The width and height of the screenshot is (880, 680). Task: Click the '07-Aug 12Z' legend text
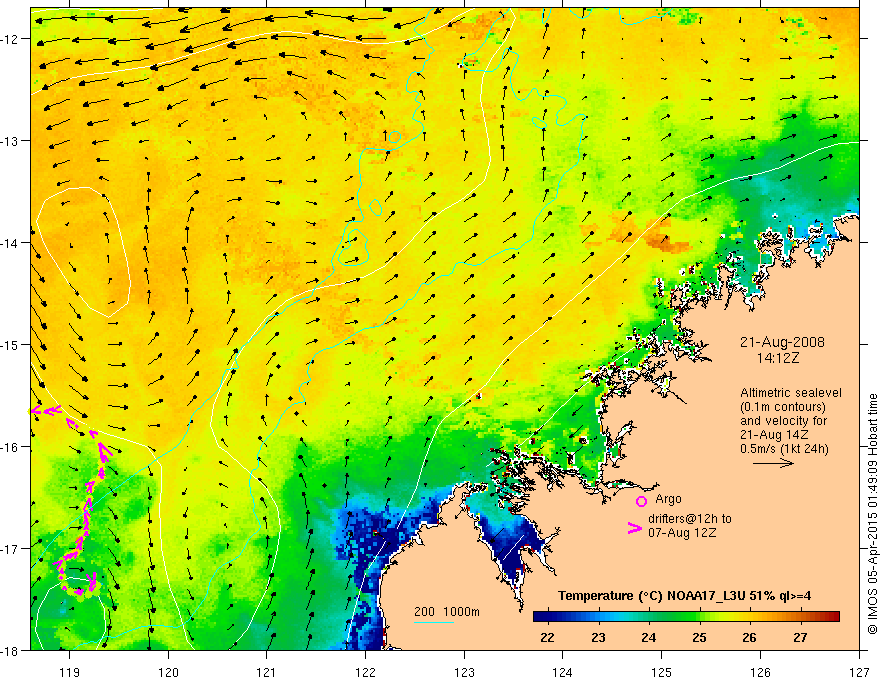click(682, 533)
